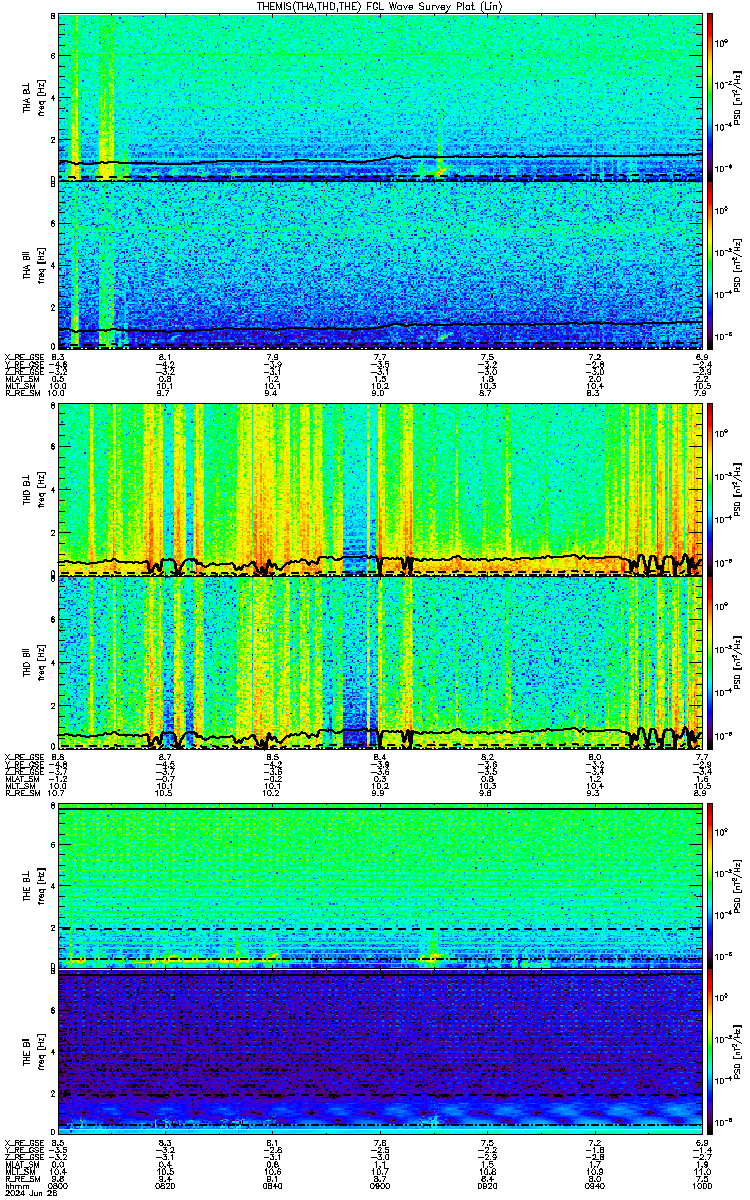Viewport: 750px width, 1200px height.
Task: Click the PSD color bar beside THD B-parallel
Action: pos(709,663)
